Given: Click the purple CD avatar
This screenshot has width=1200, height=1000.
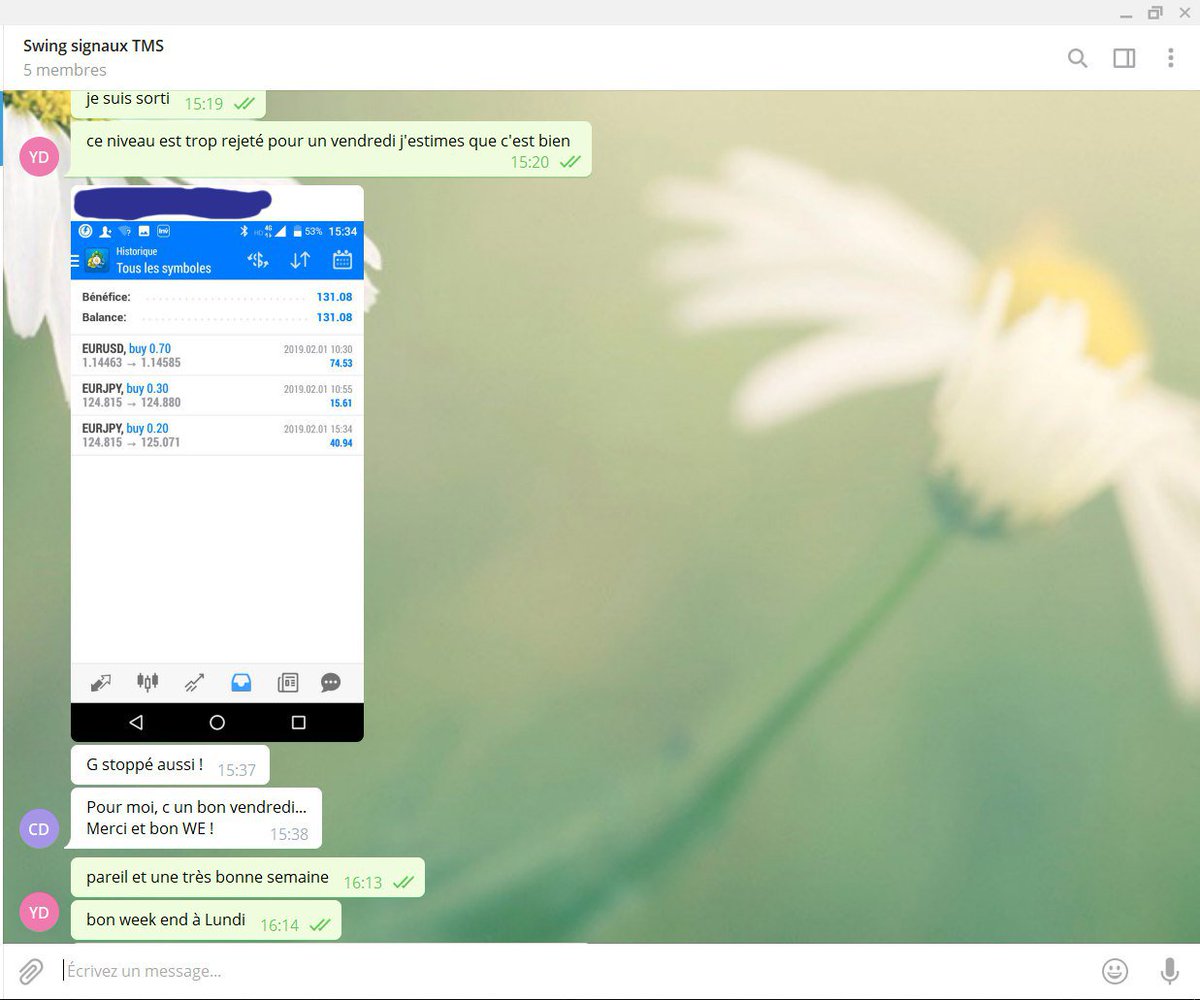Looking at the screenshot, I should click(x=39, y=829).
